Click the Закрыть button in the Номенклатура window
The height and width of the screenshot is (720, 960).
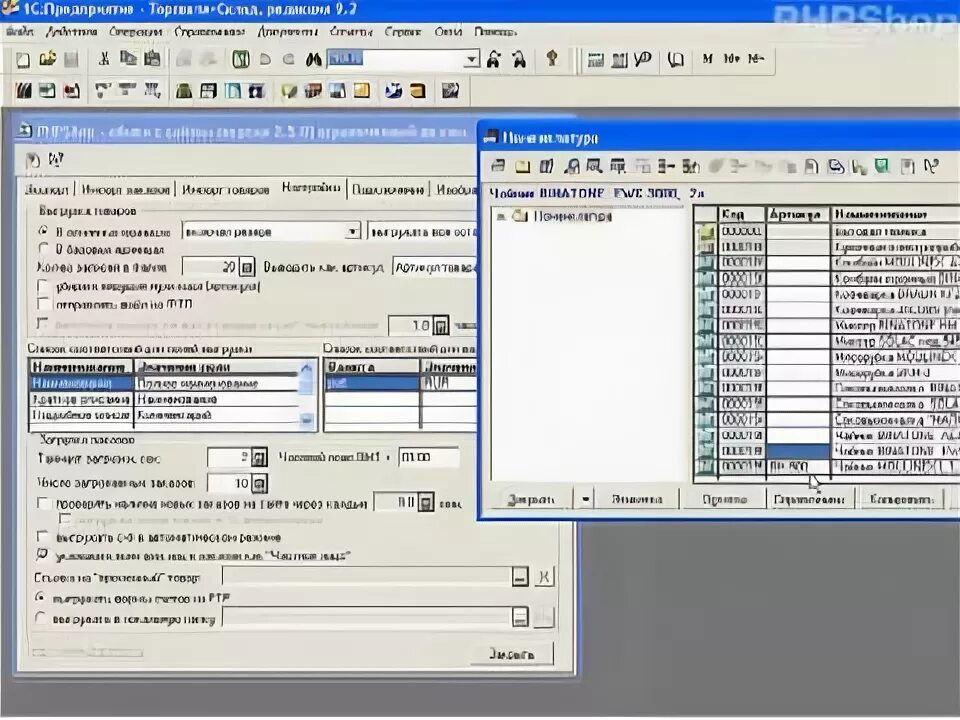click(x=531, y=499)
